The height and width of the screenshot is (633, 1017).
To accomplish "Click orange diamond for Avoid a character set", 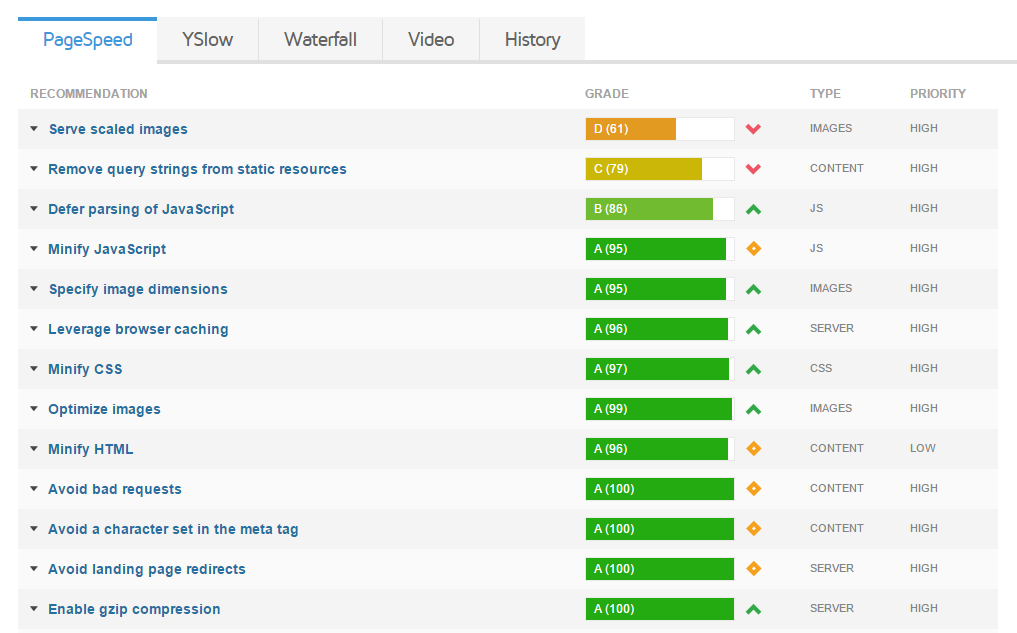I will [753, 529].
